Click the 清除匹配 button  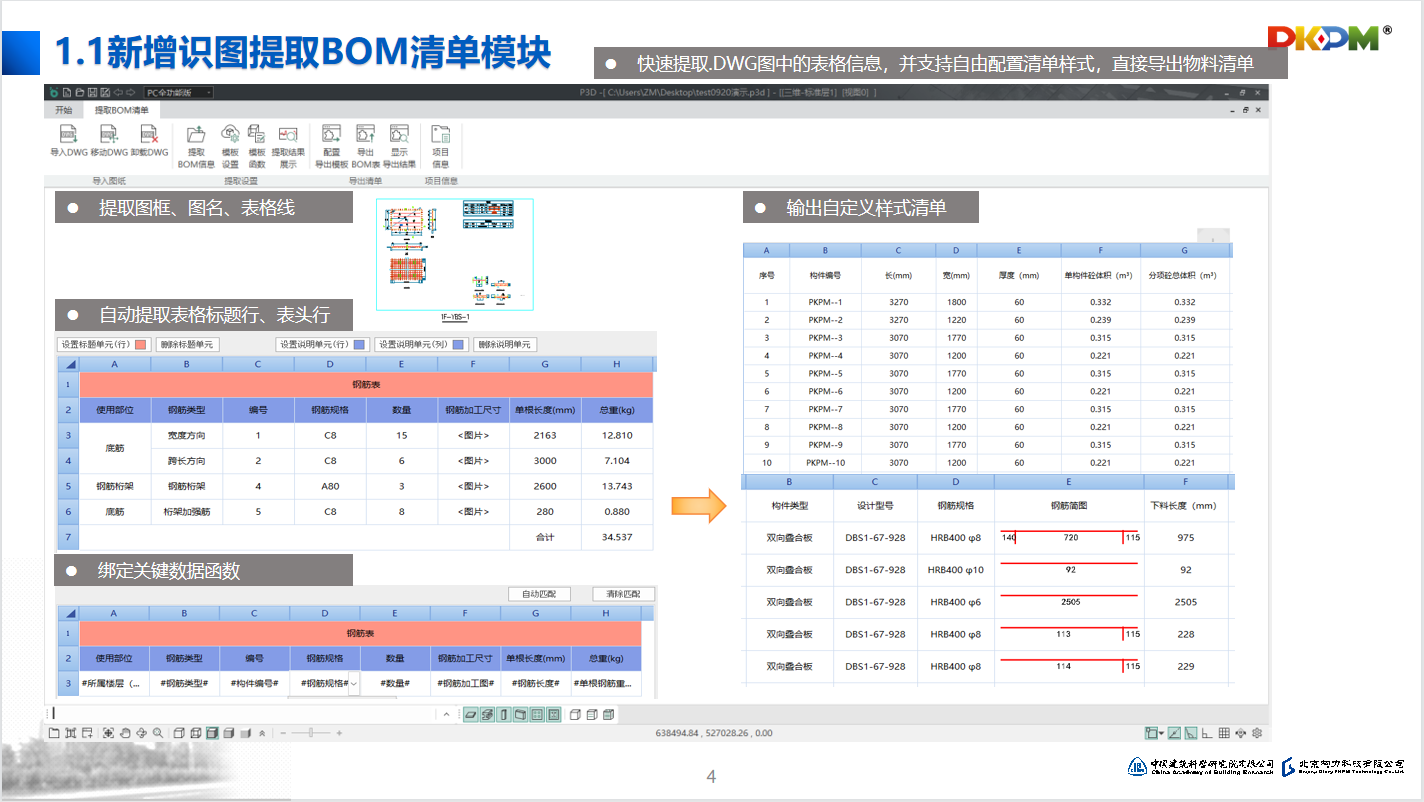(x=623, y=594)
